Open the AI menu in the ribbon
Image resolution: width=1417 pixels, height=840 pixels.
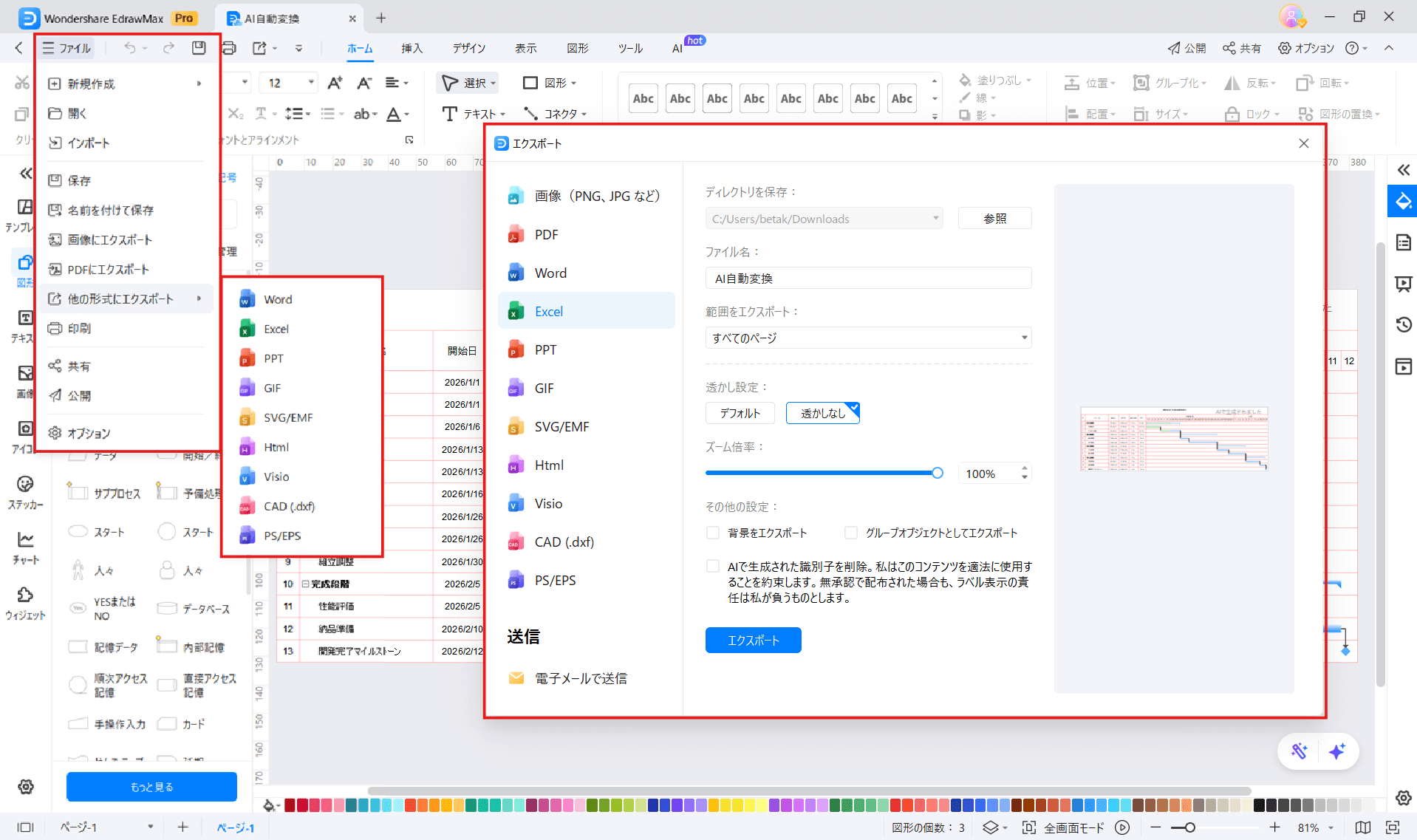676,48
